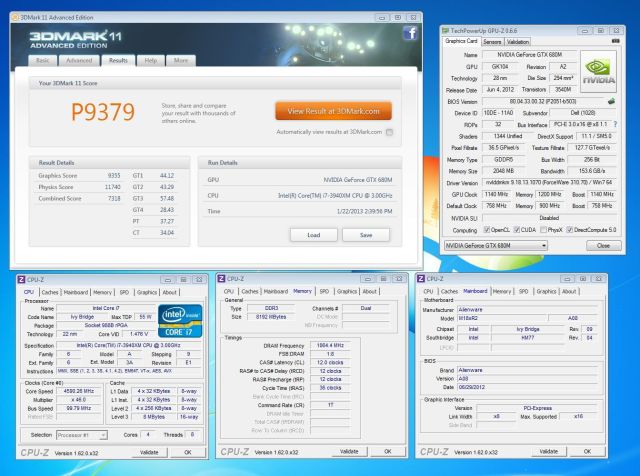Click Validate in the Memory CPU-Z window
Image resolution: width=640 pixels, height=476 pixels.
pyautogui.click(x=349, y=452)
